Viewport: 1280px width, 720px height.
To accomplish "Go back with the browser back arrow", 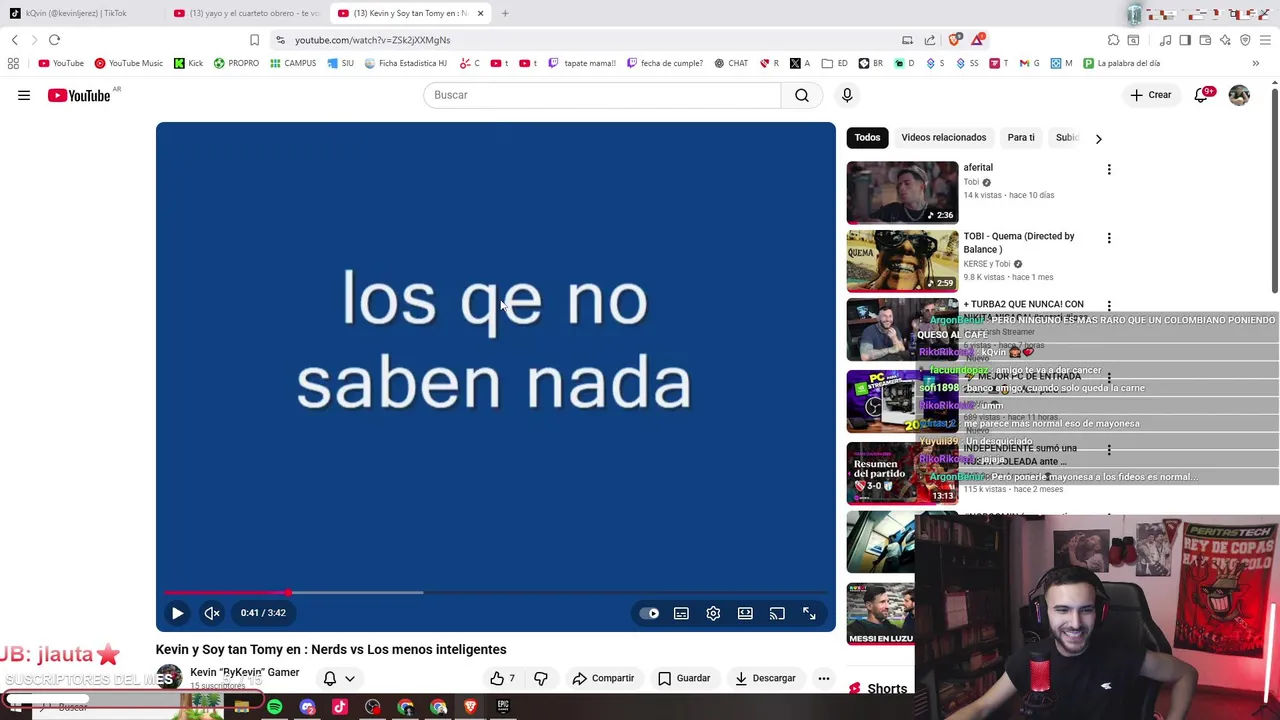I will [14, 40].
